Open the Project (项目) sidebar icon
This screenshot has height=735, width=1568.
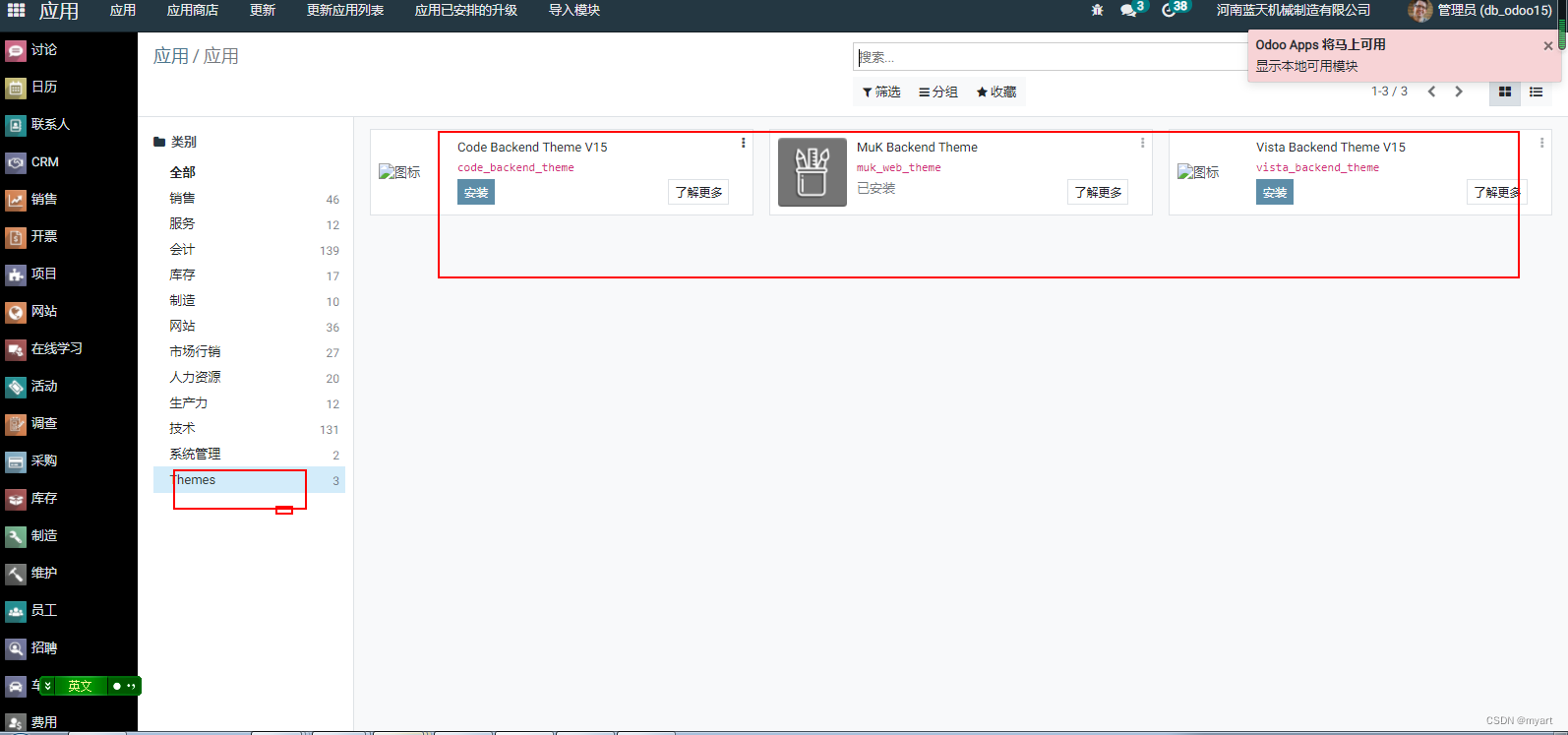pos(16,275)
